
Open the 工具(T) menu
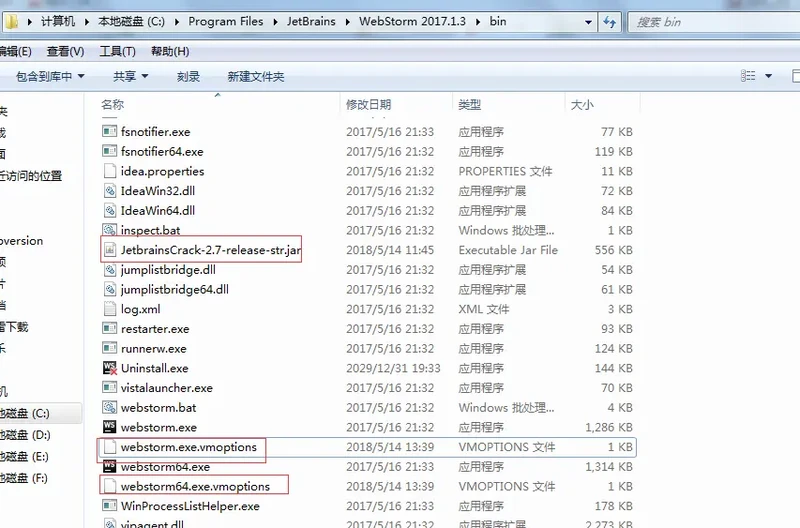[117, 51]
